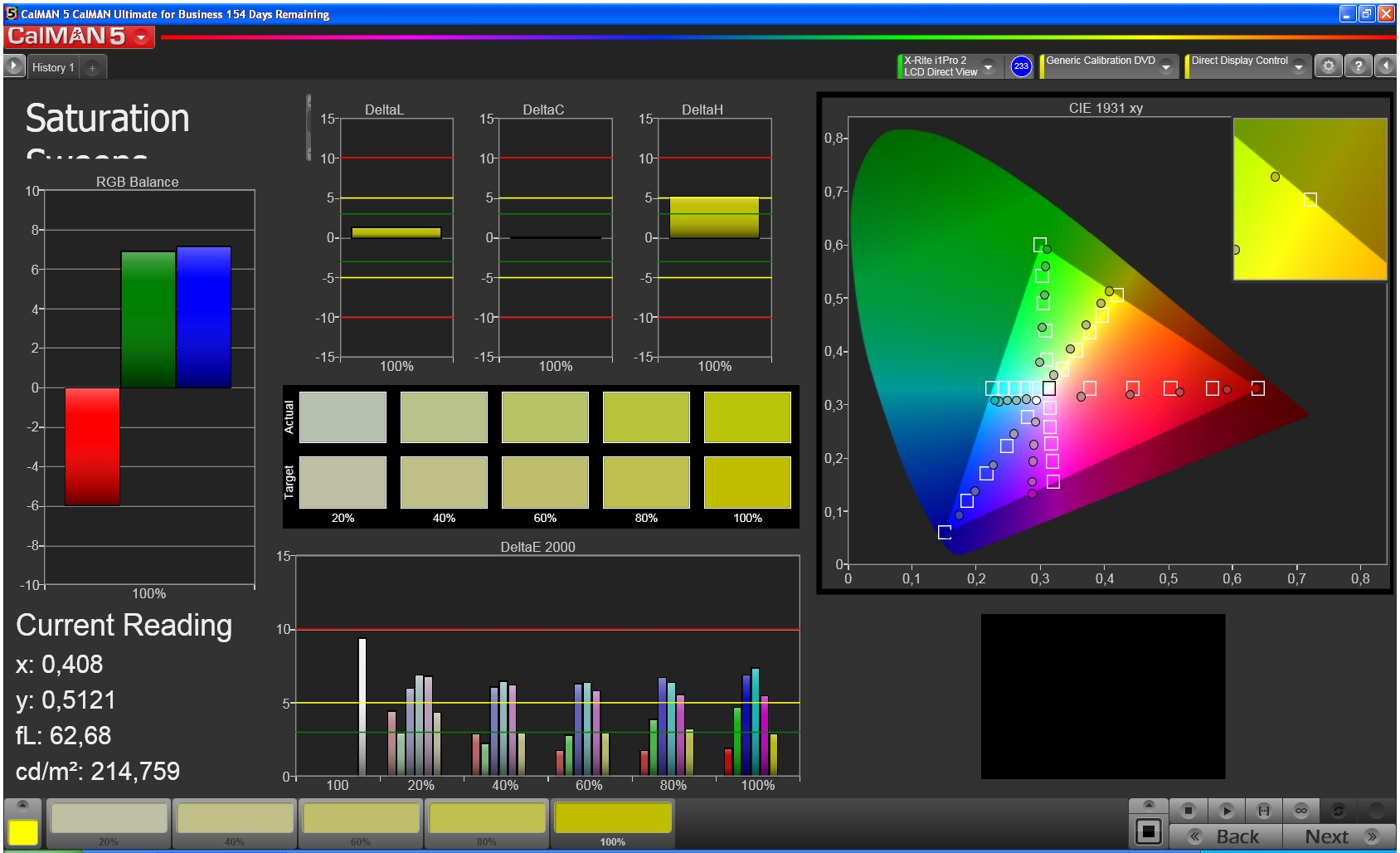Click the yellow current color swatch
Image resolution: width=1400 pixels, height=853 pixels.
[23, 832]
